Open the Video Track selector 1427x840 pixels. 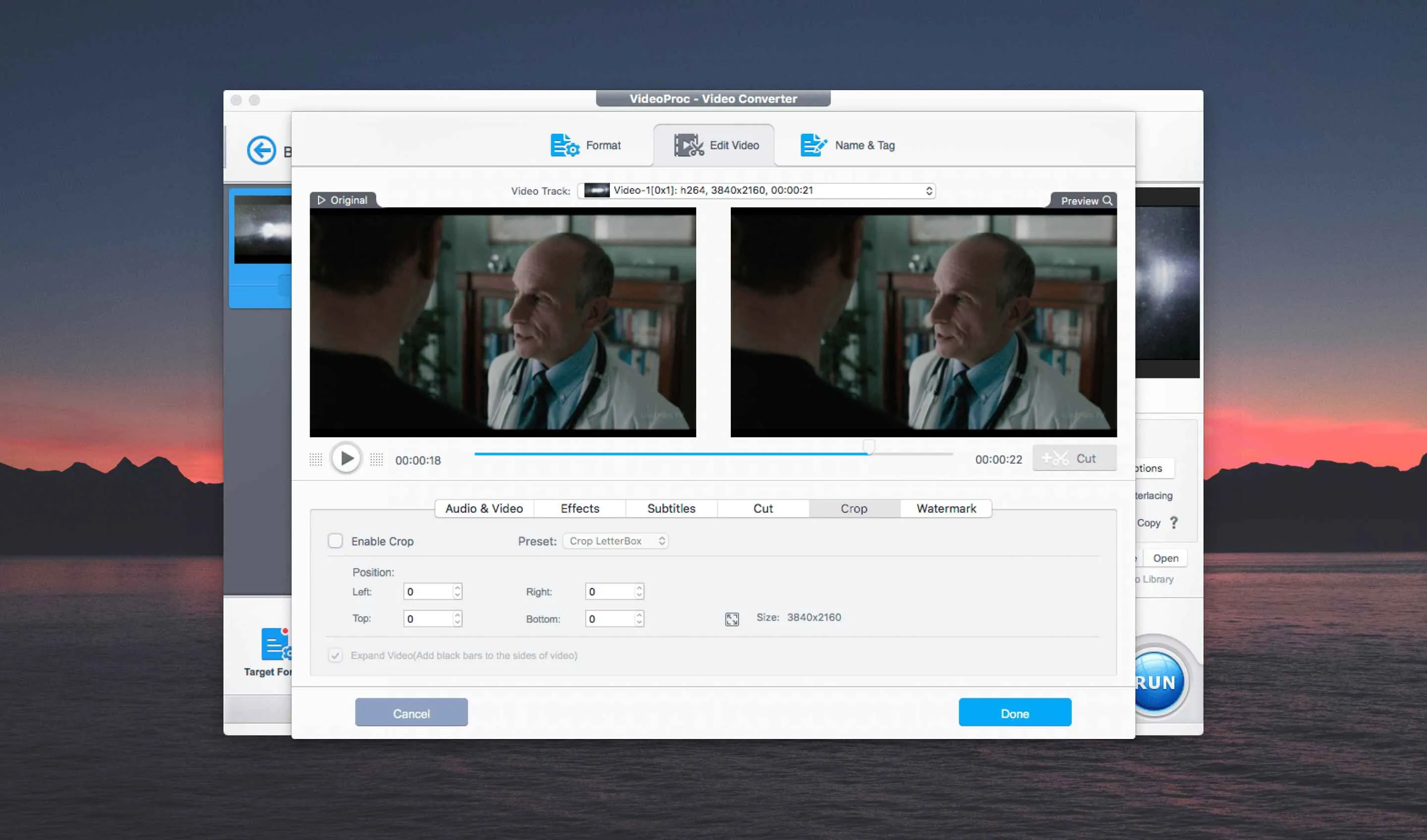coord(756,191)
